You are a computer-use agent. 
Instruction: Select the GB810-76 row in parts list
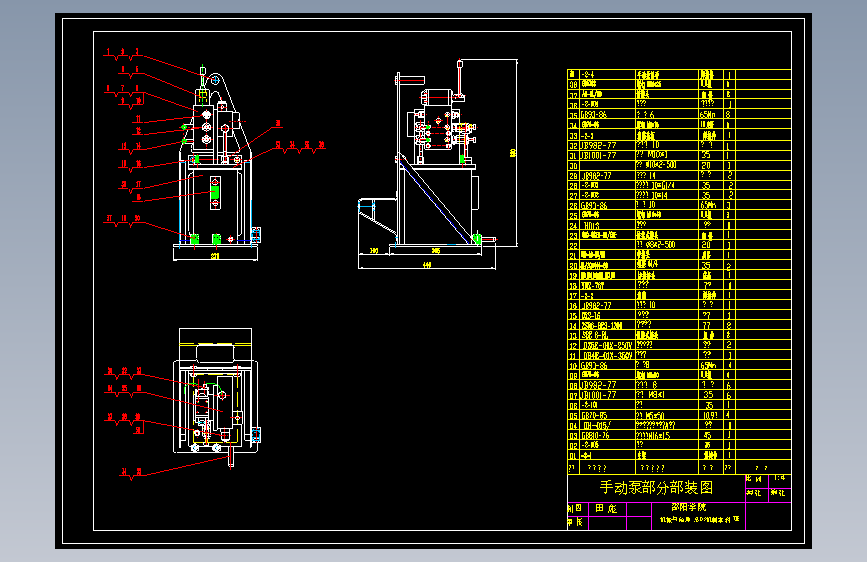[679, 435]
